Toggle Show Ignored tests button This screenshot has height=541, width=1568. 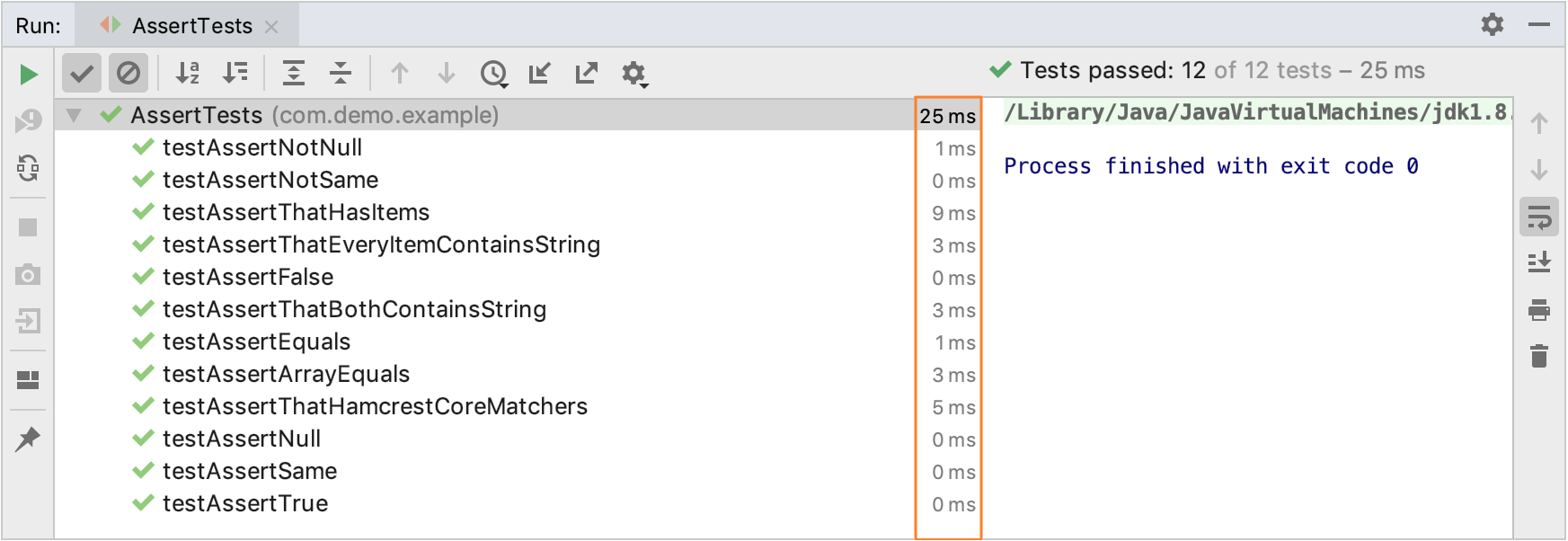(128, 73)
